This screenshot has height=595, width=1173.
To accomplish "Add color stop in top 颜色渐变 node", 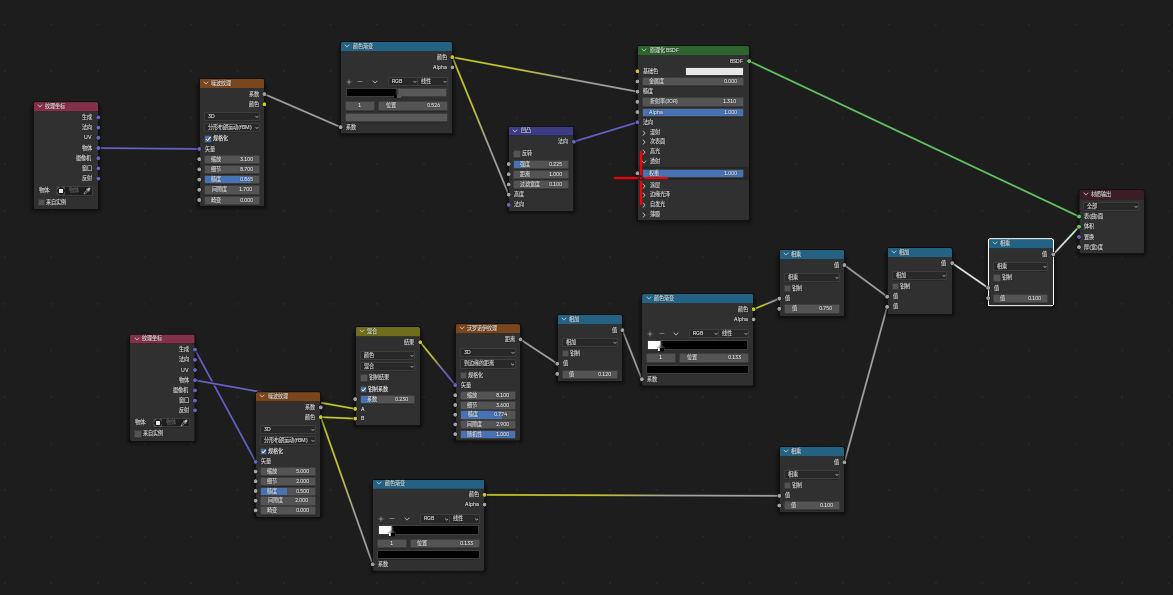I will tap(349, 82).
